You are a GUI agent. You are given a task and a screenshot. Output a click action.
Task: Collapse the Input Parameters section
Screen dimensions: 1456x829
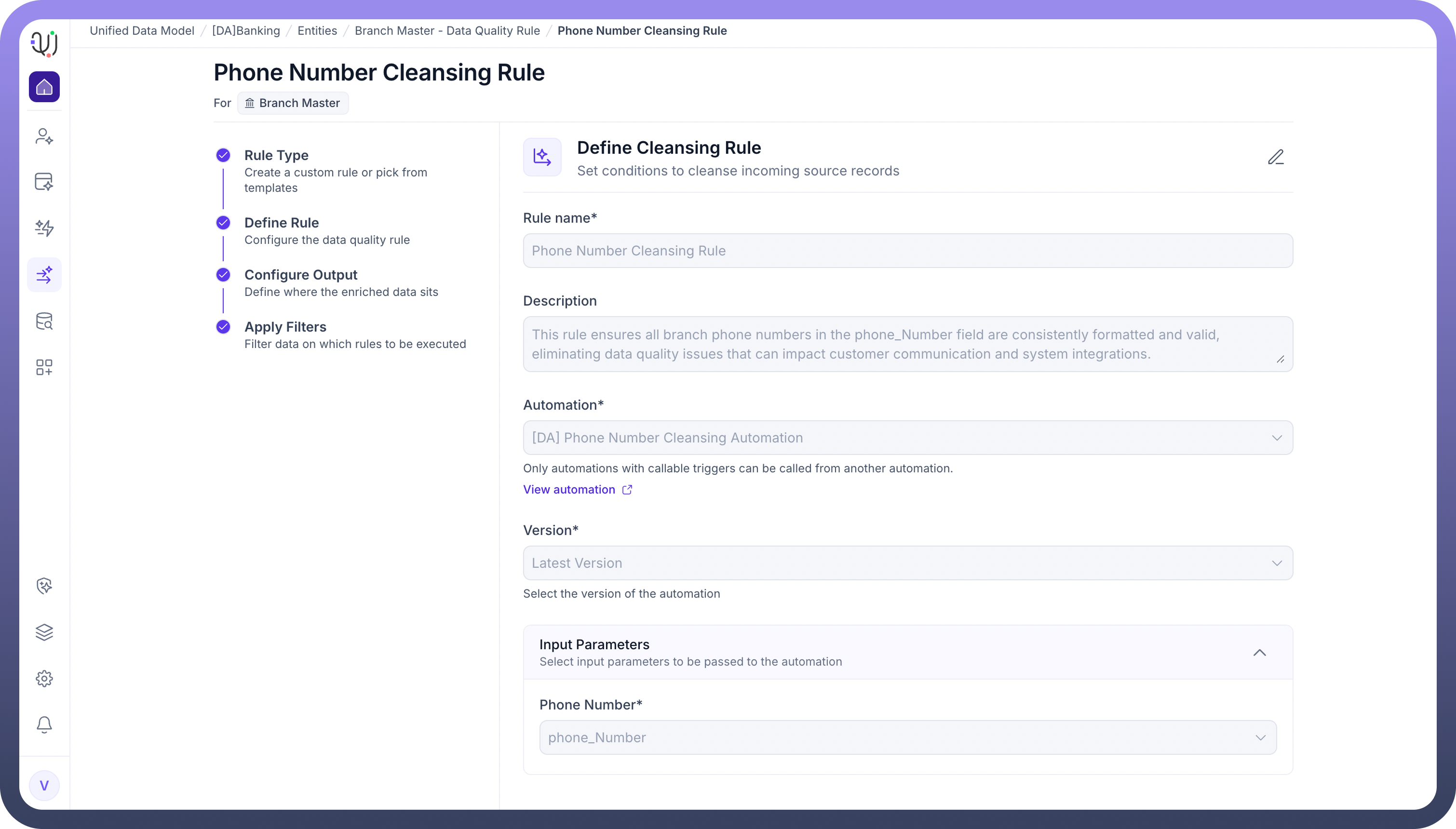(x=1259, y=653)
